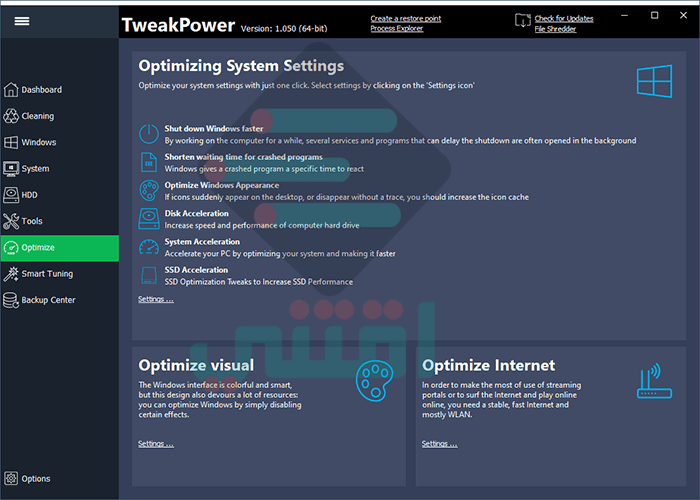This screenshot has width=700, height=500.
Task: Click Create a restore point link
Action: (405, 18)
